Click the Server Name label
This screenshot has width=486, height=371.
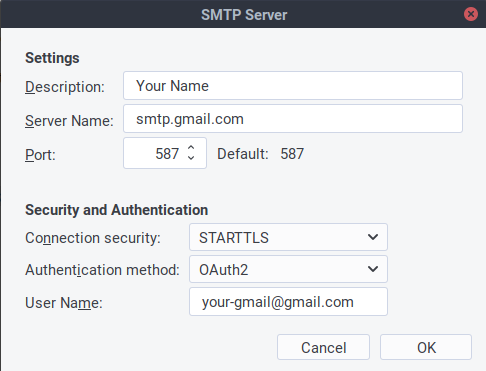point(69,121)
